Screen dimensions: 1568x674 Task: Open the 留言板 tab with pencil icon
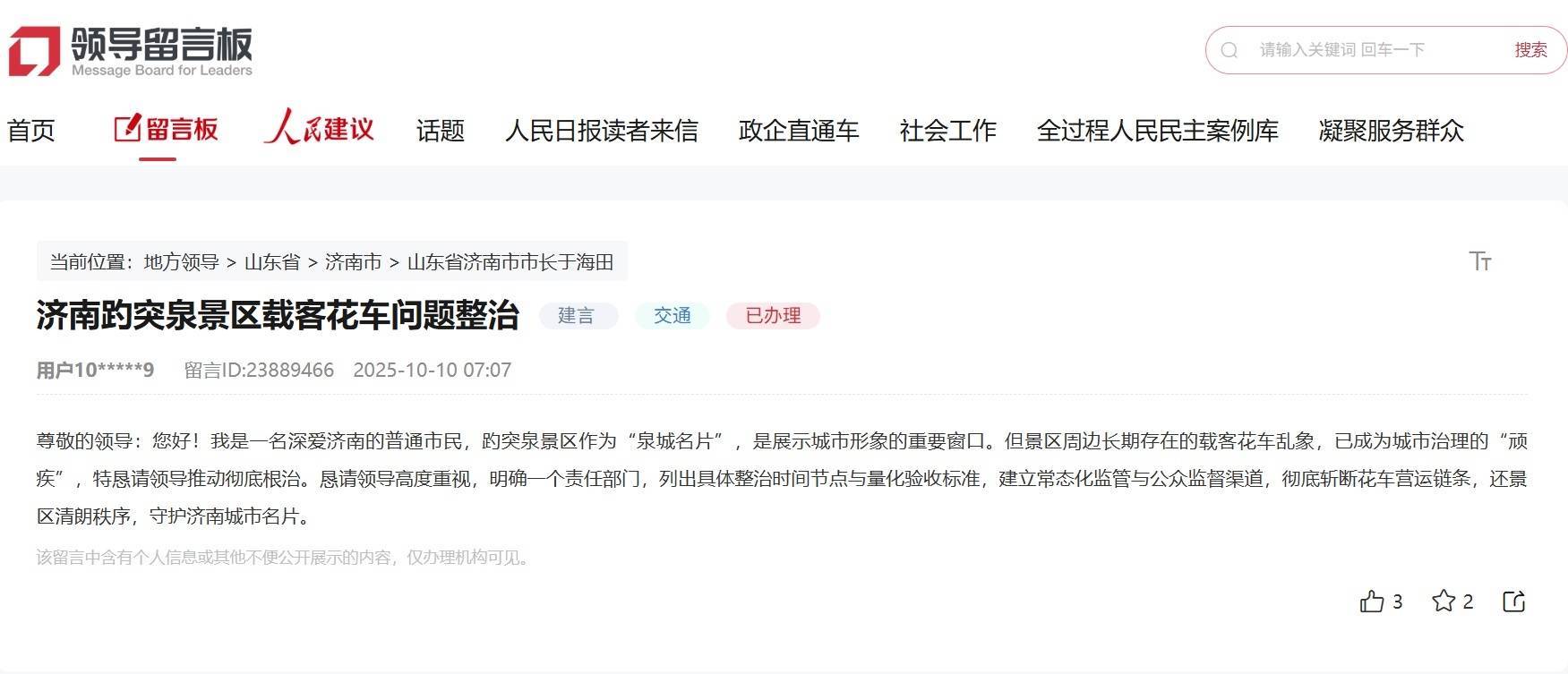(x=167, y=129)
